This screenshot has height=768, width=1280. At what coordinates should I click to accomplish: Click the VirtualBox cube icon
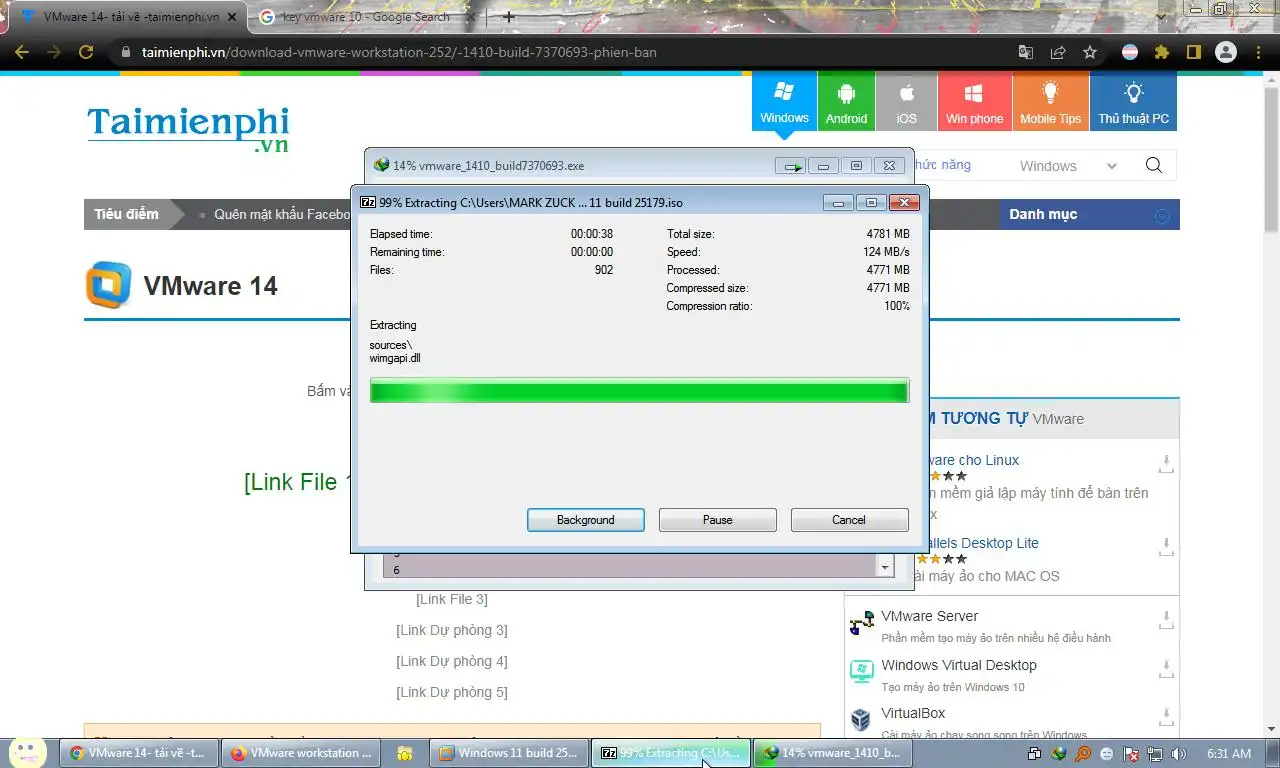click(x=861, y=720)
